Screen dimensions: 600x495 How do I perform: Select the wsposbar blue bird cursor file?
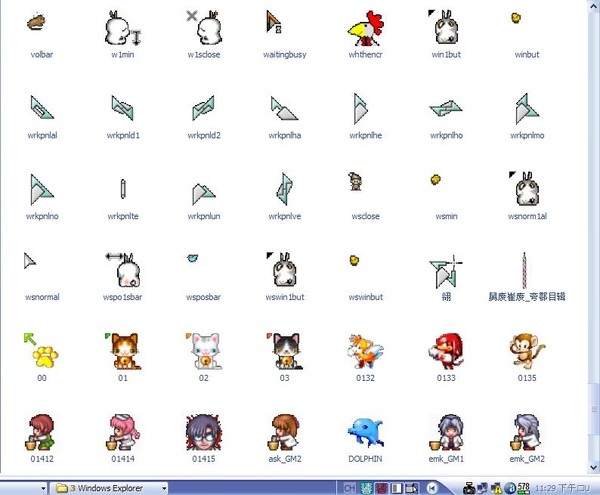(x=192, y=259)
